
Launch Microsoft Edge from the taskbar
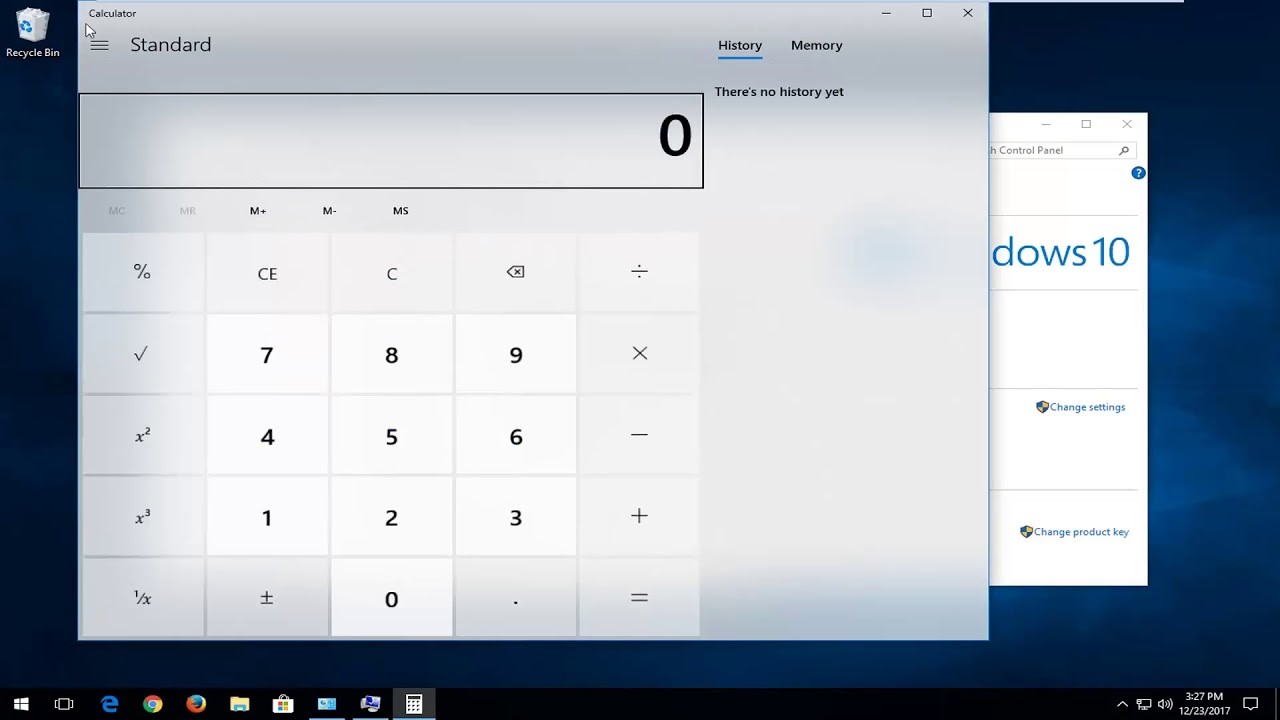[x=110, y=704]
